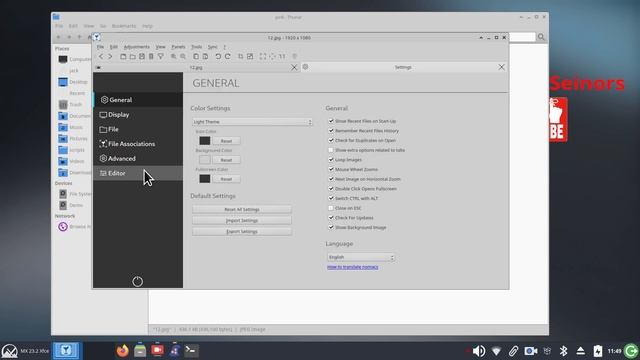
Task: Open the English language dropdown
Action: (361, 257)
